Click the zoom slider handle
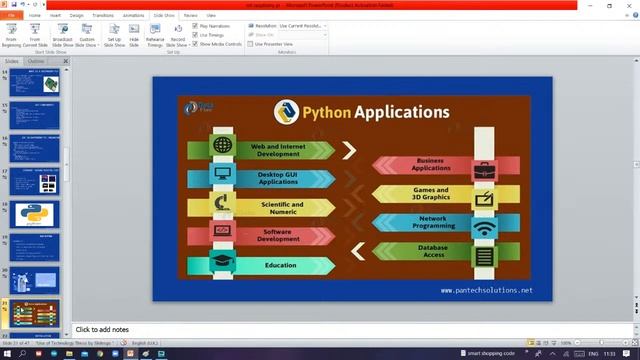 (601, 343)
